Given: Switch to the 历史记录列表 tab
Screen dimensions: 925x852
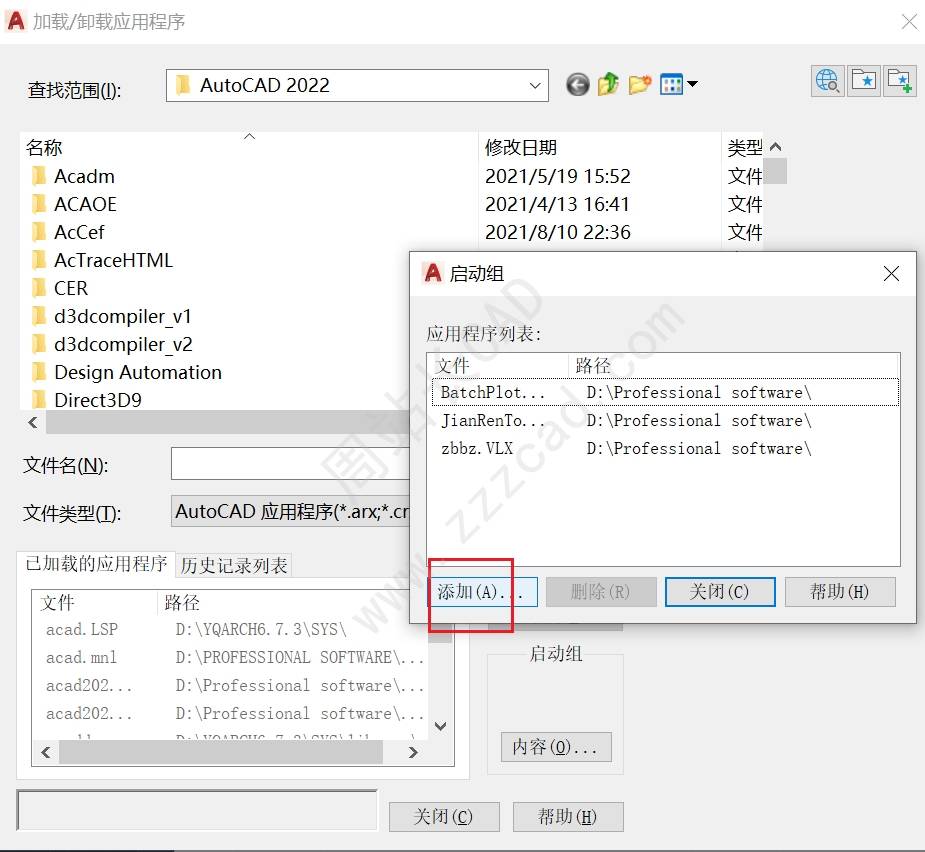Looking at the screenshot, I should [x=234, y=565].
